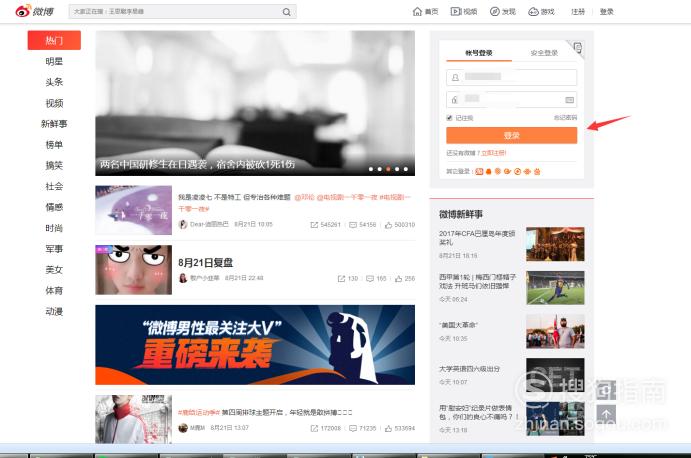Viewport: 691px width, 458px height.
Task: Toggle the 记住我 remember me checkbox
Action: point(450,118)
